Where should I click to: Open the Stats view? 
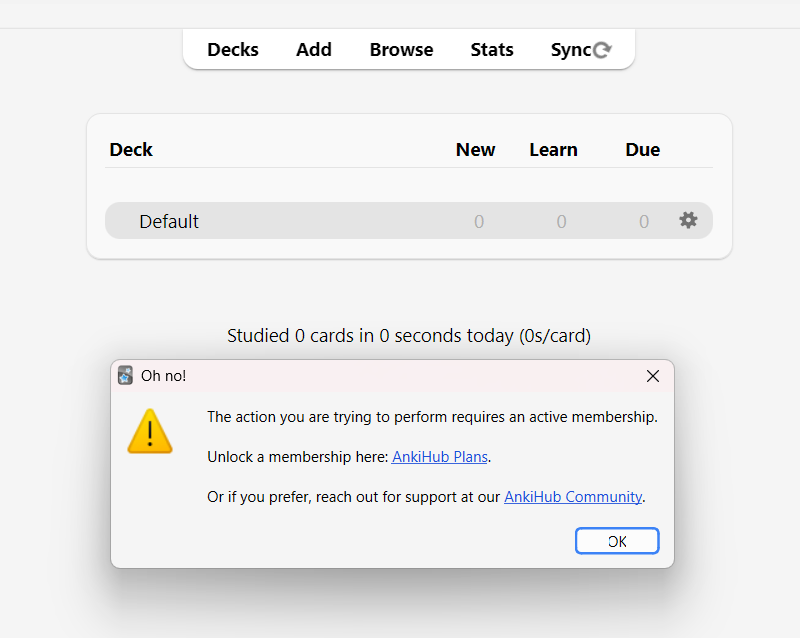(492, 50)
